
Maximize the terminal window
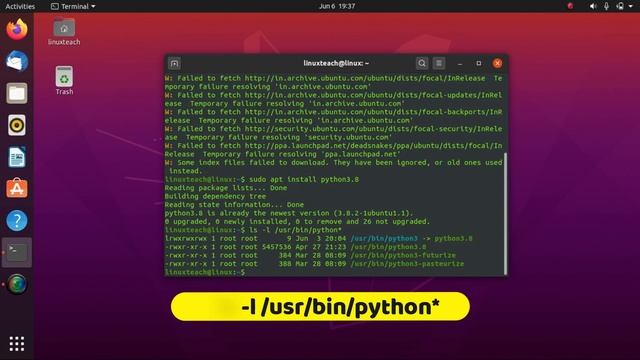(479, 63)
